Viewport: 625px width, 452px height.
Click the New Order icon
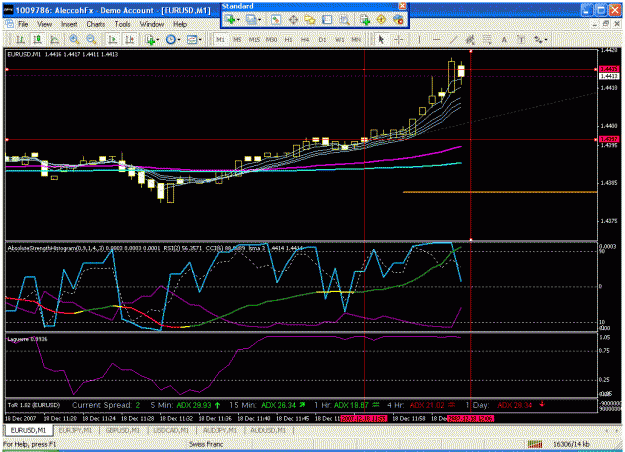click(x=365, y=19)
